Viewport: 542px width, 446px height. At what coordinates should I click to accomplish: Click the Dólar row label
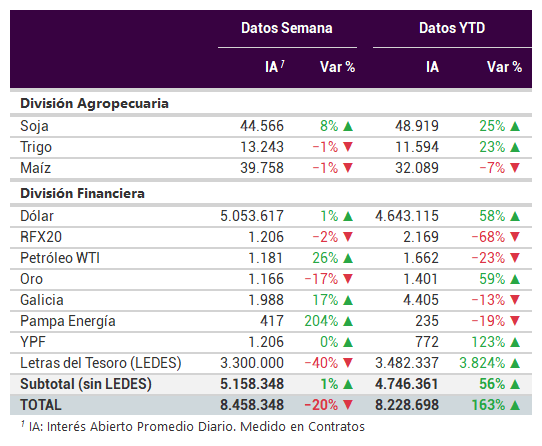pyautogui.click(x=37, y=216)
